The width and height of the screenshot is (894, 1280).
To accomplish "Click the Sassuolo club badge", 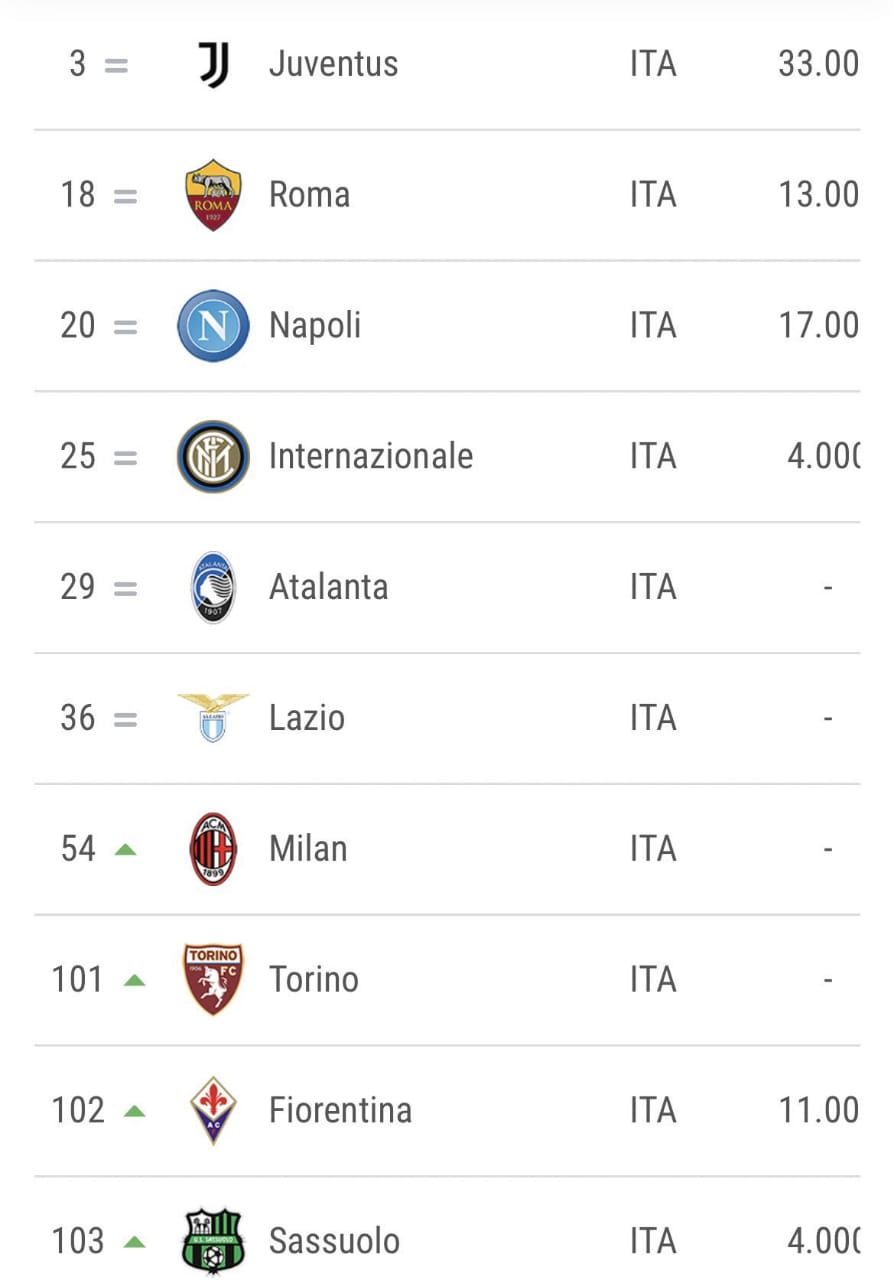I will tap(213, 1241).
